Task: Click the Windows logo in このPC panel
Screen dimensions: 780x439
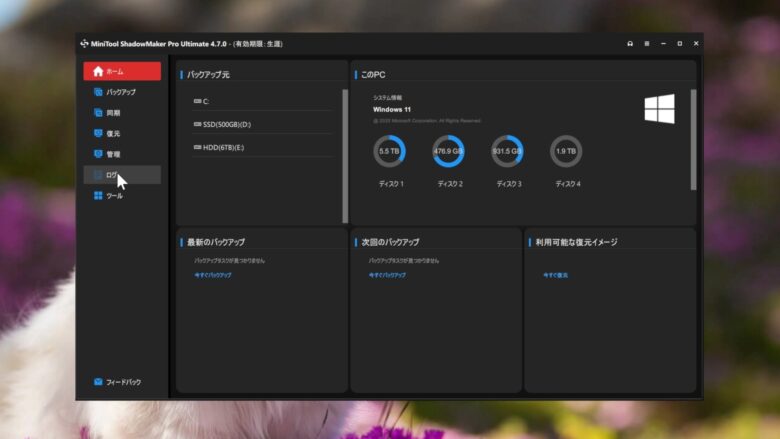Action: tap(660, 108)
